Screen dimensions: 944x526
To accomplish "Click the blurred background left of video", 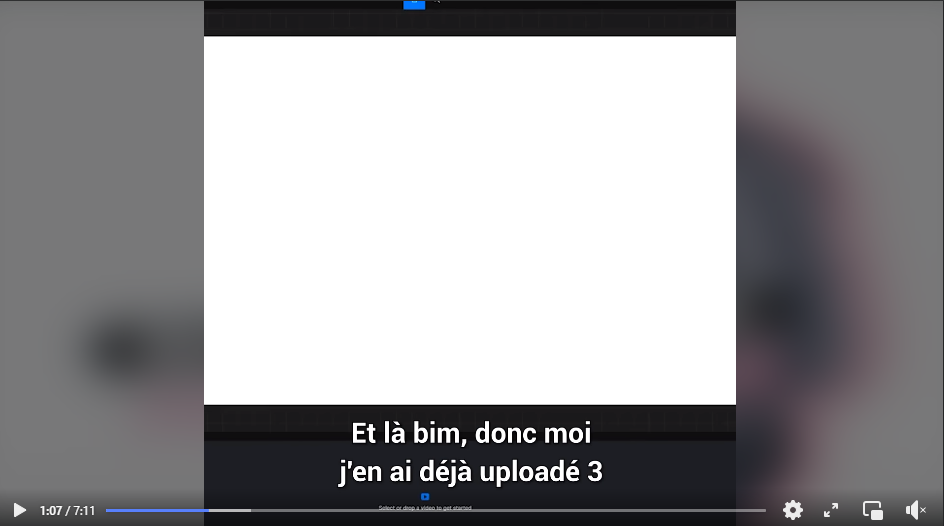I will 102,241.
